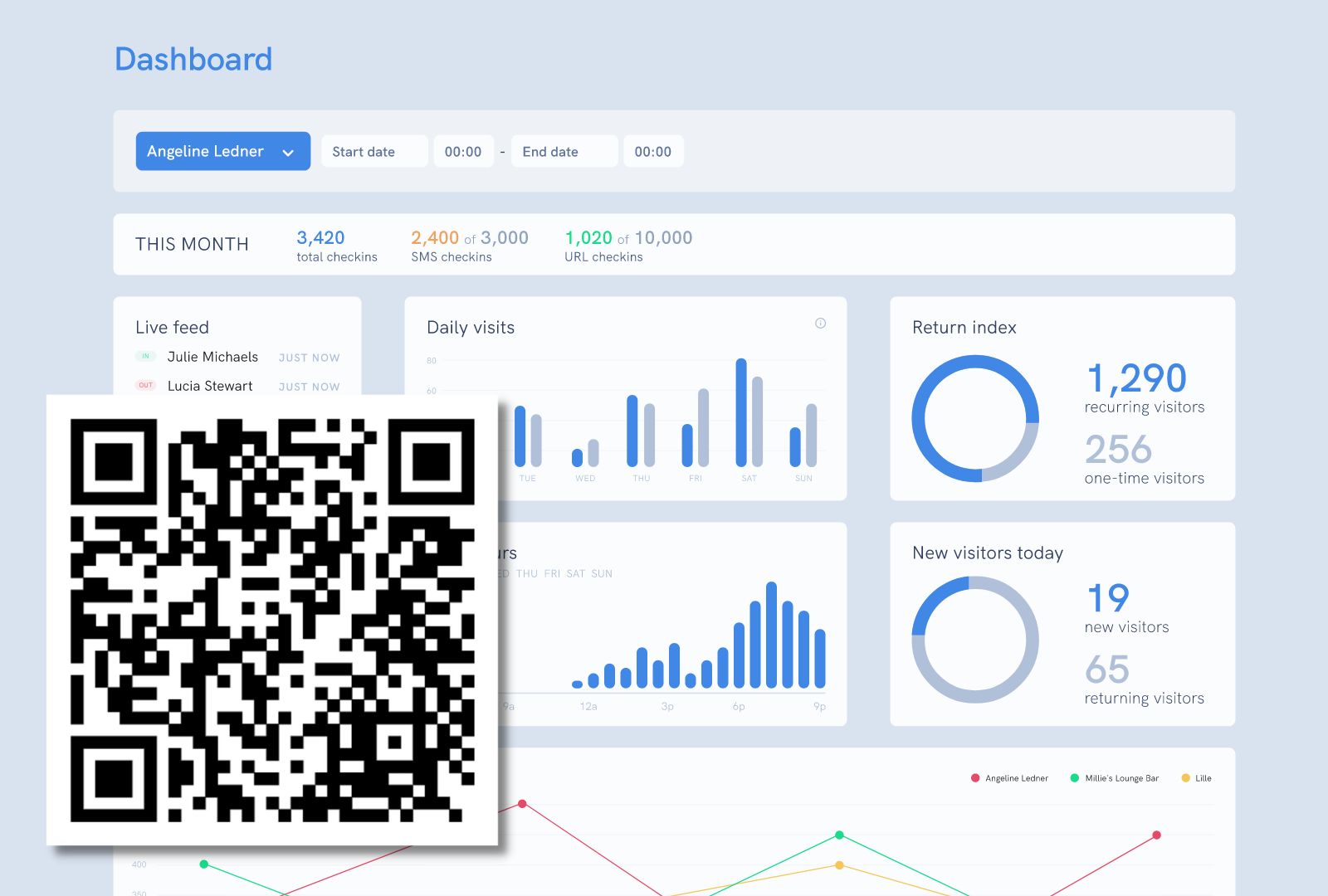Open the End date picker
Image resolution: width=1328 pixels, height=896 pixels.
tap(564, 151)
